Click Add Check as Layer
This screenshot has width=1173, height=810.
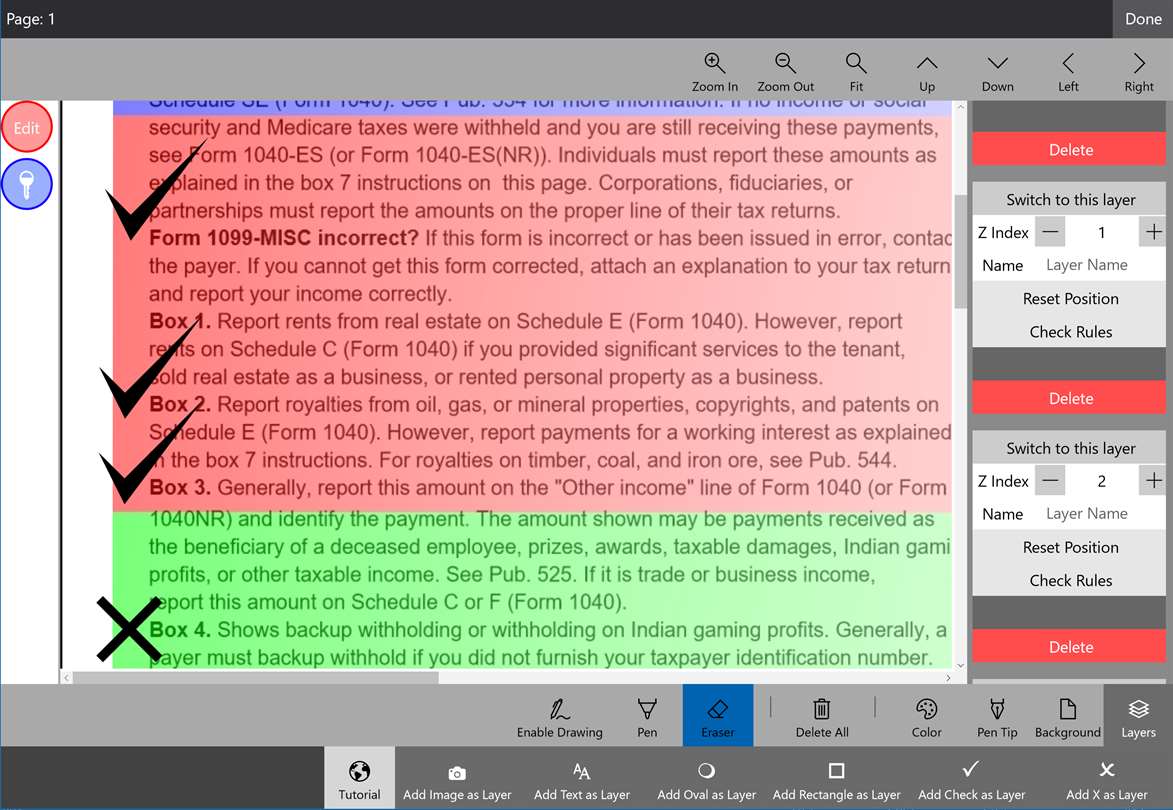coord(971,778)
